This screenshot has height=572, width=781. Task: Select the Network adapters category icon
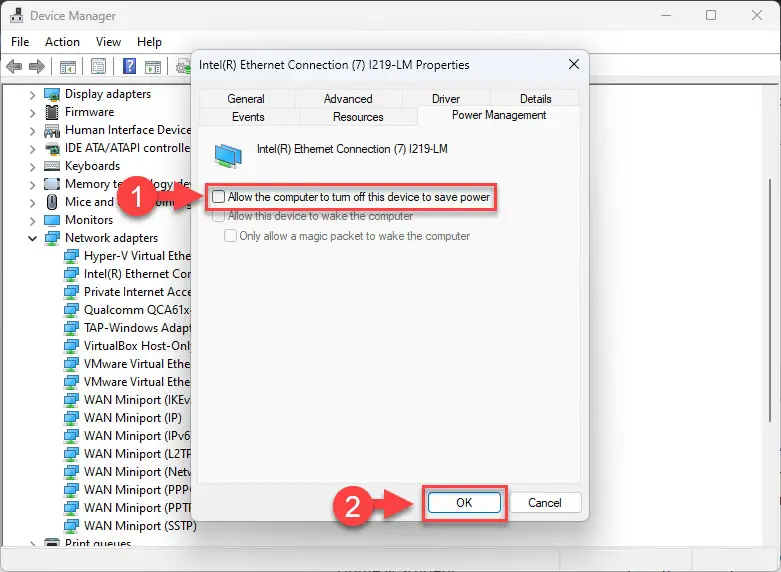coord(52,238)
